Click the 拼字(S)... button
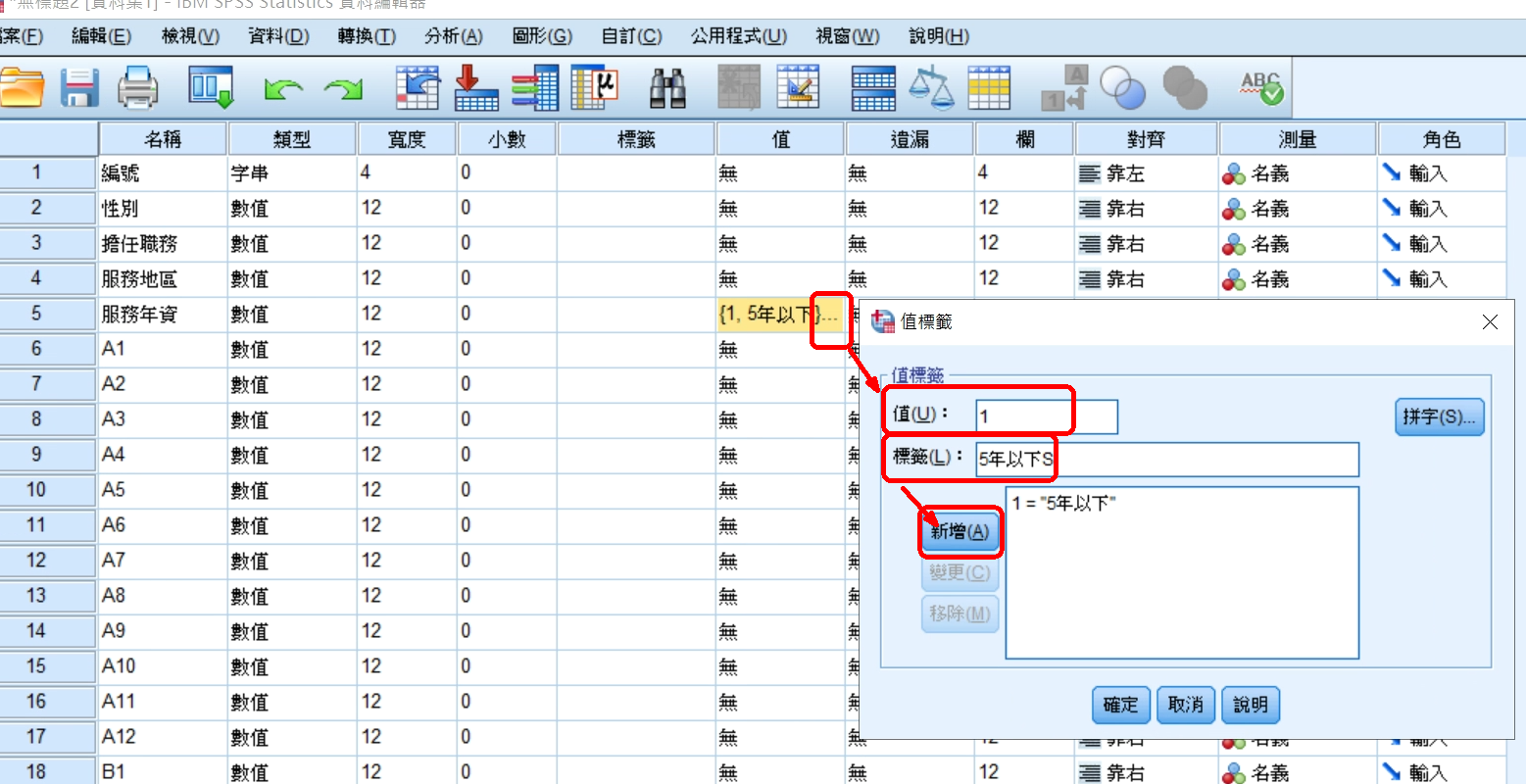The height and width of the screenshot is (784, 1526). tap(1438, 416)
